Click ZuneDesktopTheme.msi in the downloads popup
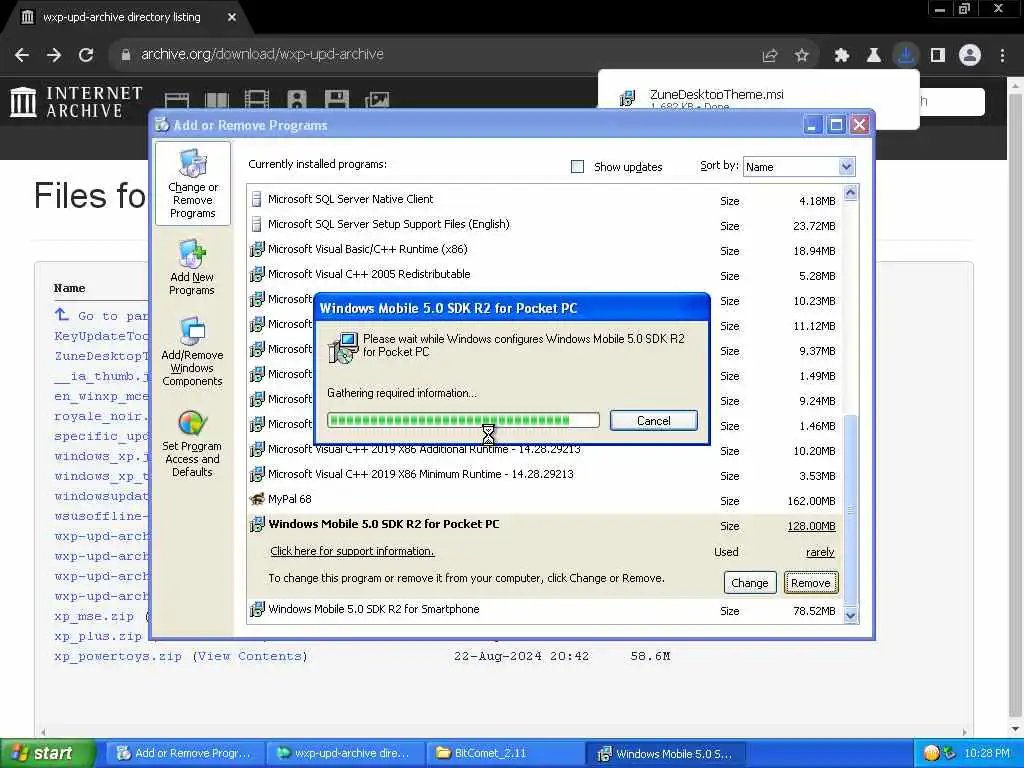This screenshot has height=768, width=1024. tap(716, 95)
